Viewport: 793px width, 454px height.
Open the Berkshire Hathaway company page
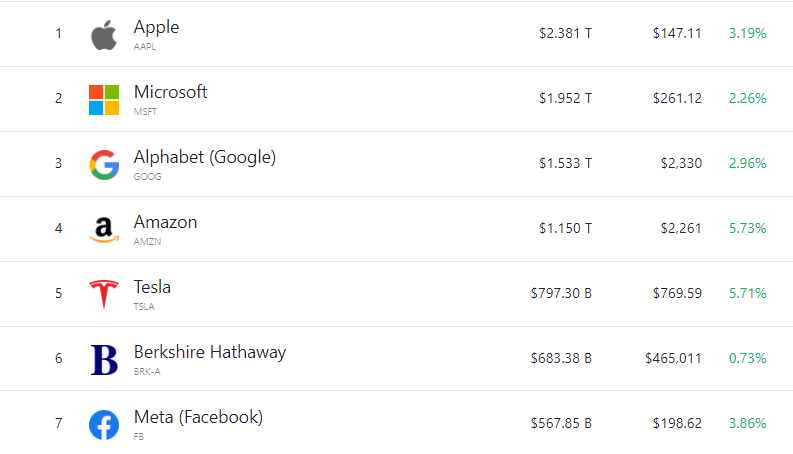(x=209, y=352)
